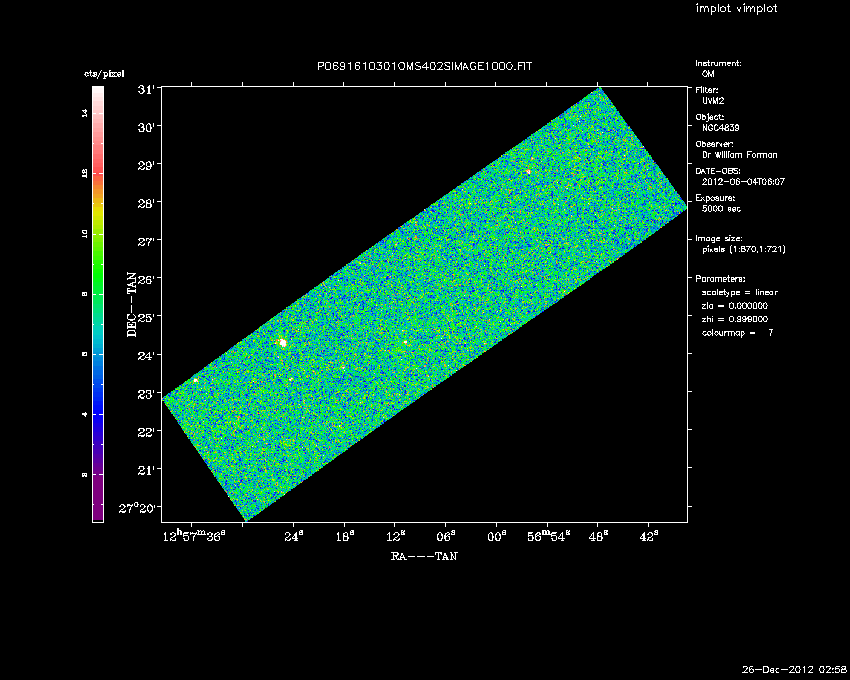Click the colorbar tick label 14
Image resolution: width=850 pixels, height=680 pixels.
pyautogui.click(x=84, y=113)
